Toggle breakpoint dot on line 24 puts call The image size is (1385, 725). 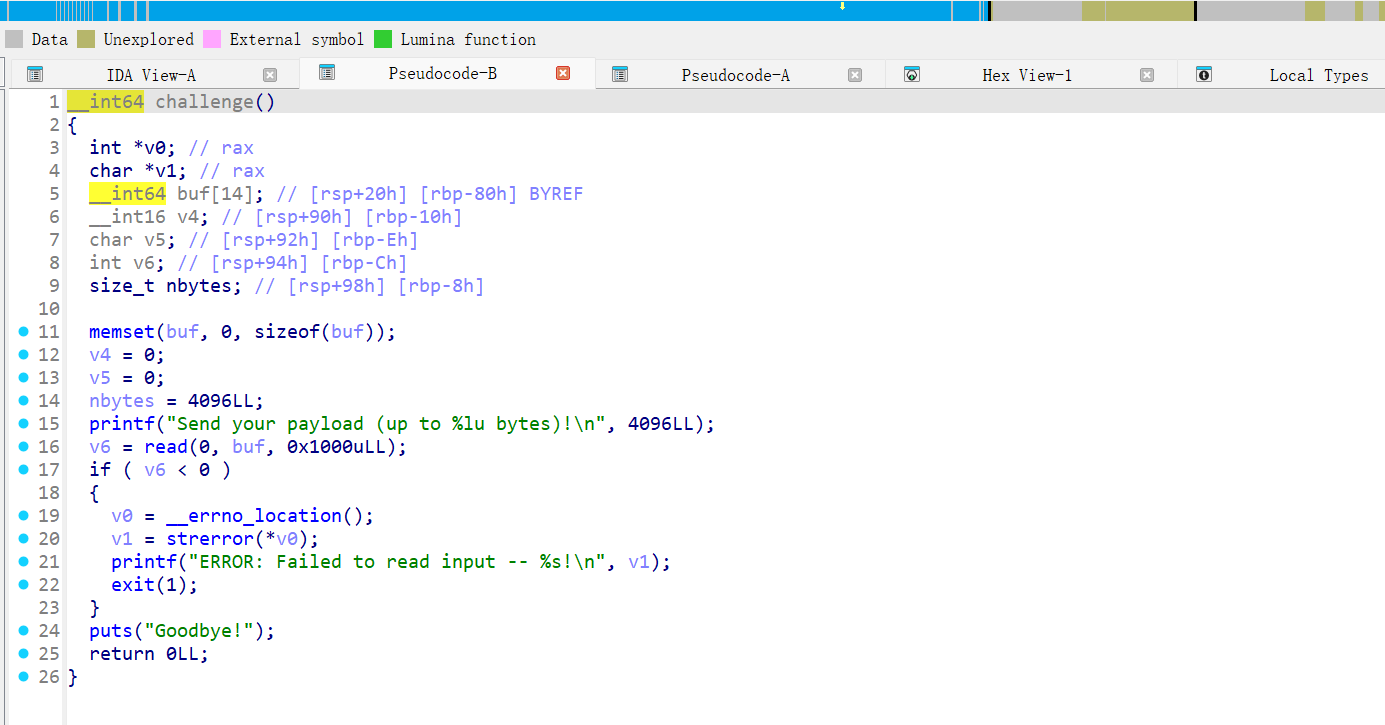(x=24, y=631)
